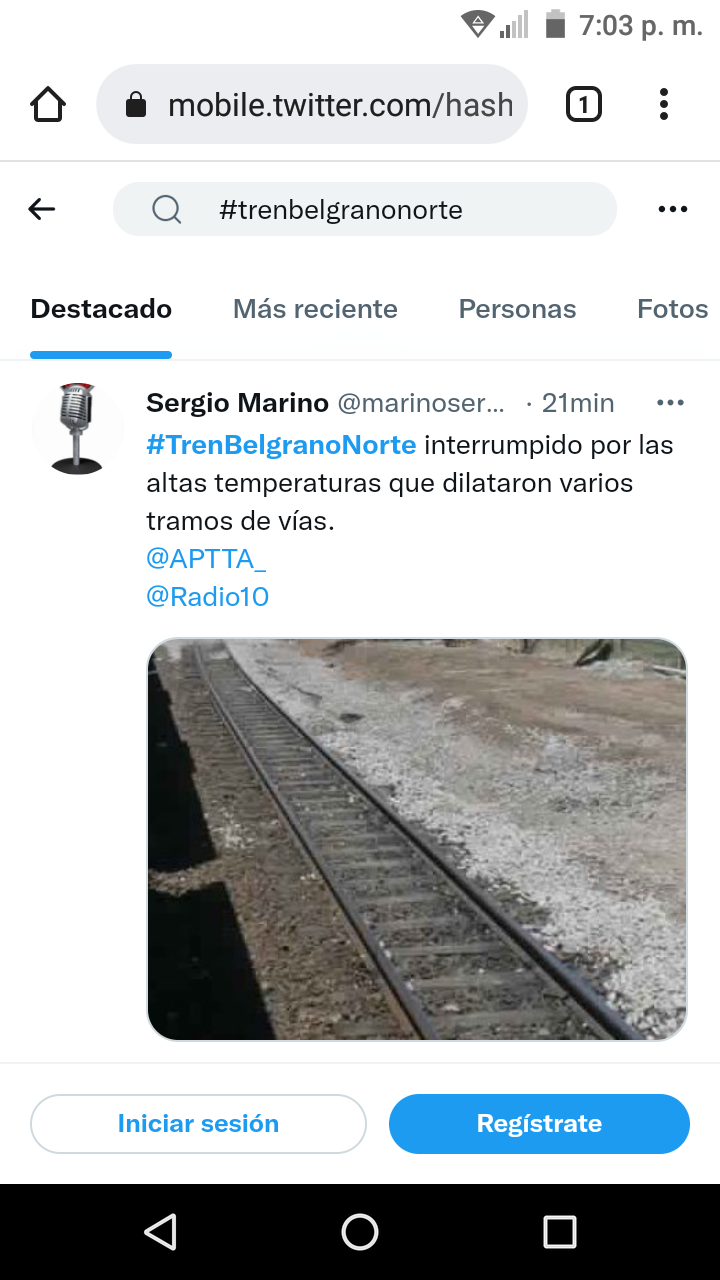Open Chrome's three-dot overflow menu
The width and height of the screenshot is (720, 1280).
[664, 104]
